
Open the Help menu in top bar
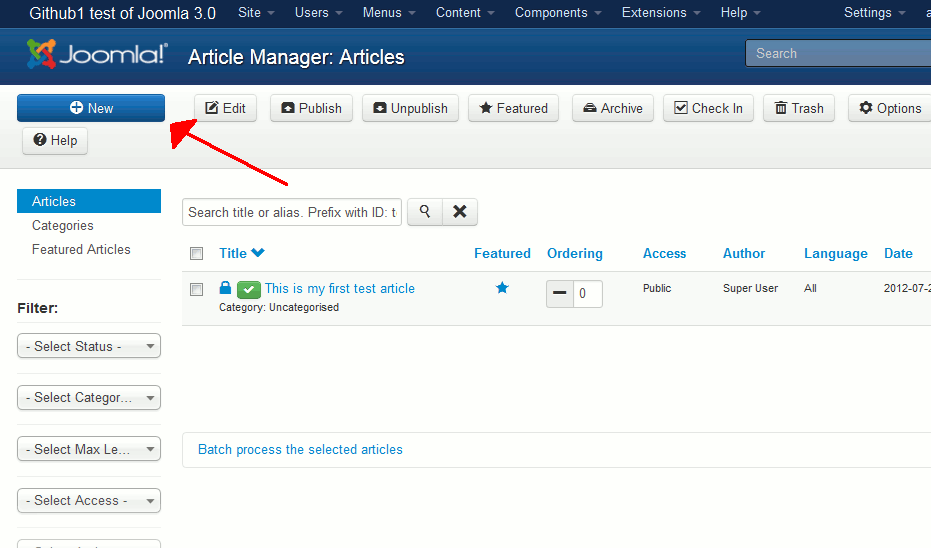[740, 12]
